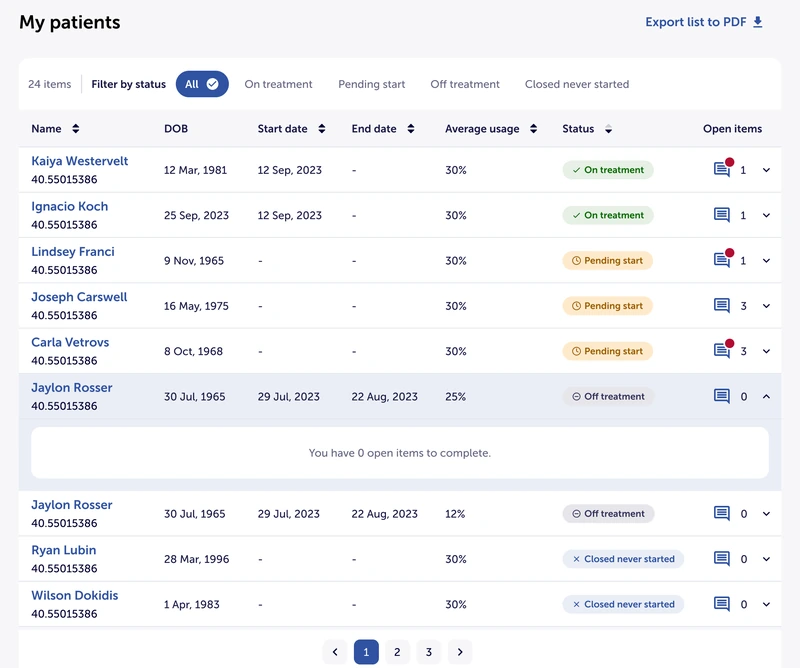Expand Lindsey Franci row

pos(766,261)
